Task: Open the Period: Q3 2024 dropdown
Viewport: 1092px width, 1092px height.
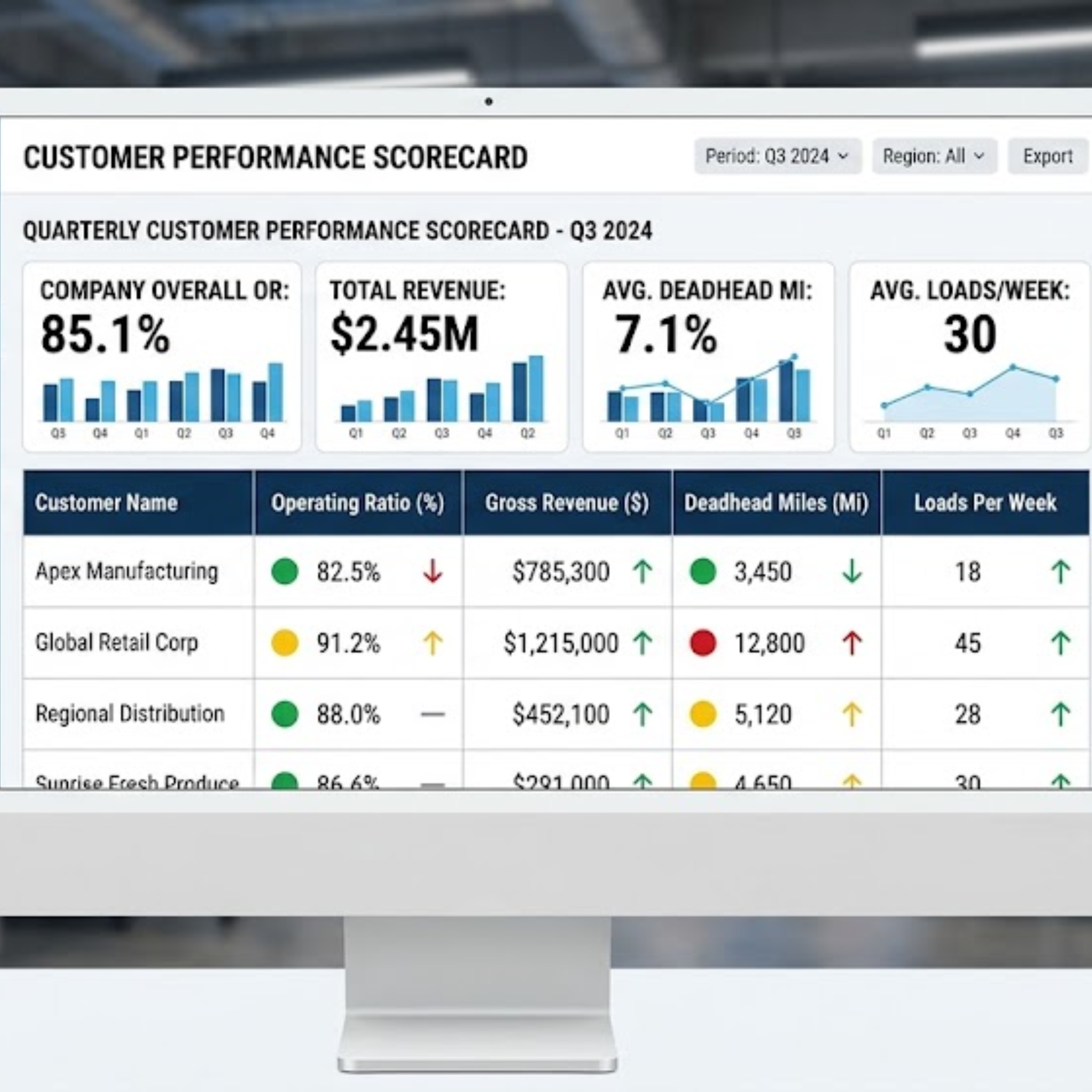Action: [778, 156]
